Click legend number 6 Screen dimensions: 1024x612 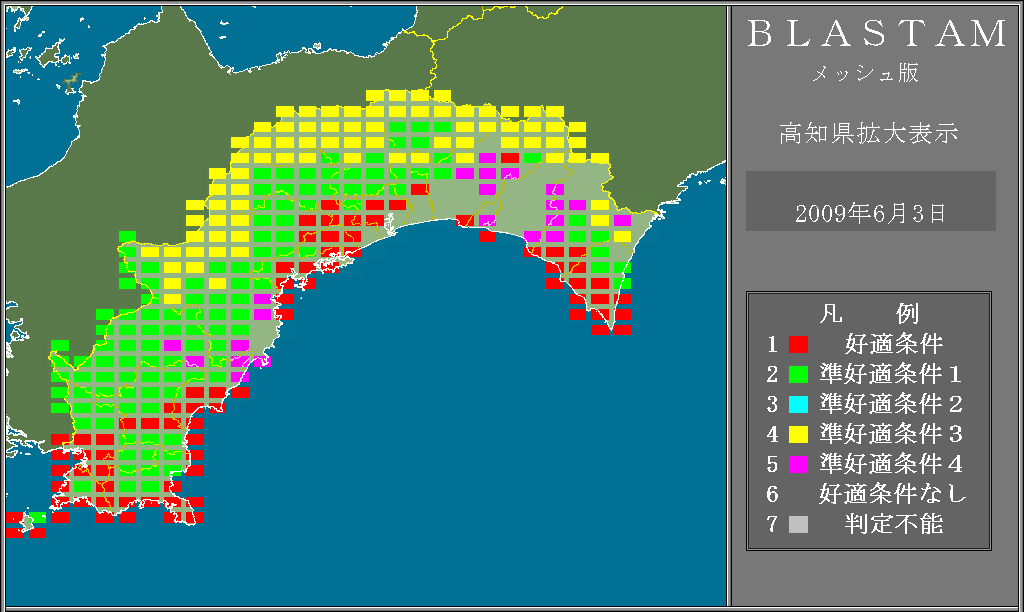[773, 494]
